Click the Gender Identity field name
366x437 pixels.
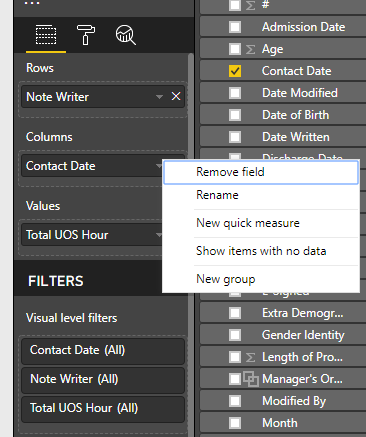[303, 335]
